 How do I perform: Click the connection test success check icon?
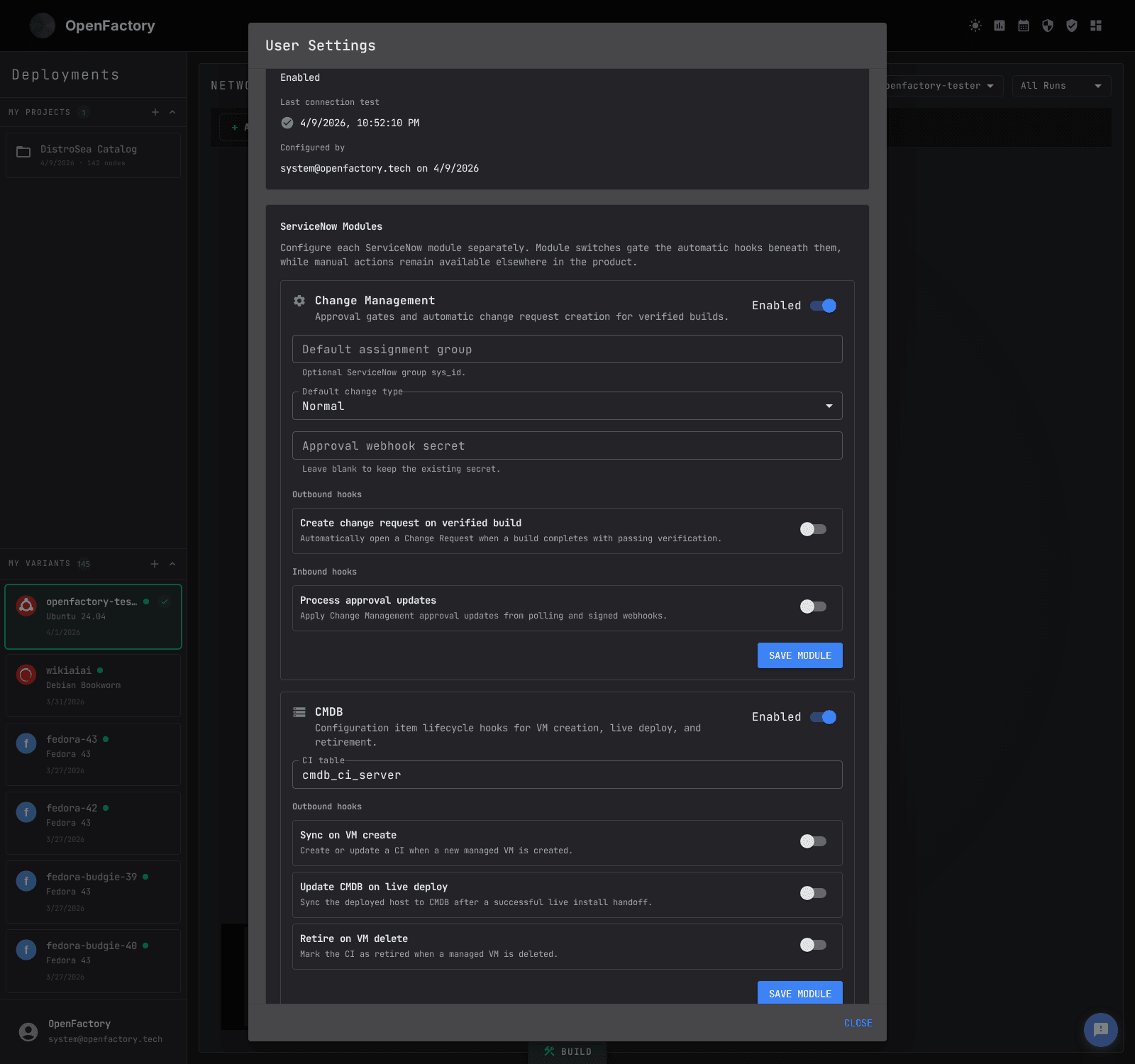click(287, 123)
